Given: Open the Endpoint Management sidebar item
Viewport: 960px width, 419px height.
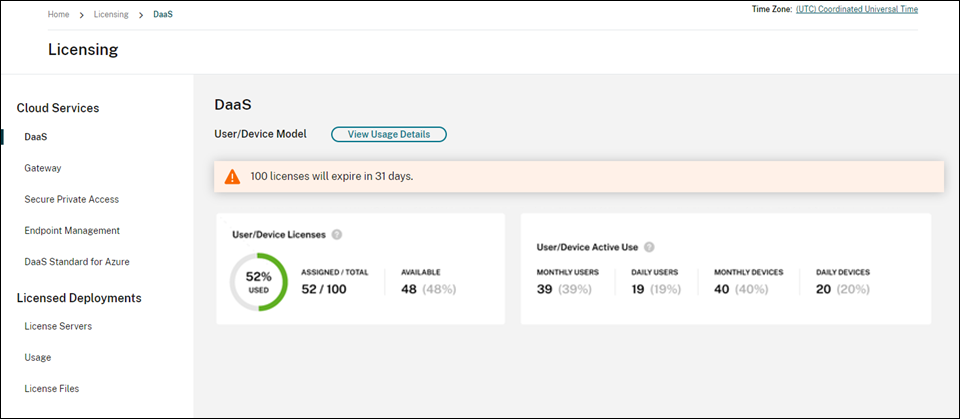Looking at the screenshot, I should pos(72,230).
